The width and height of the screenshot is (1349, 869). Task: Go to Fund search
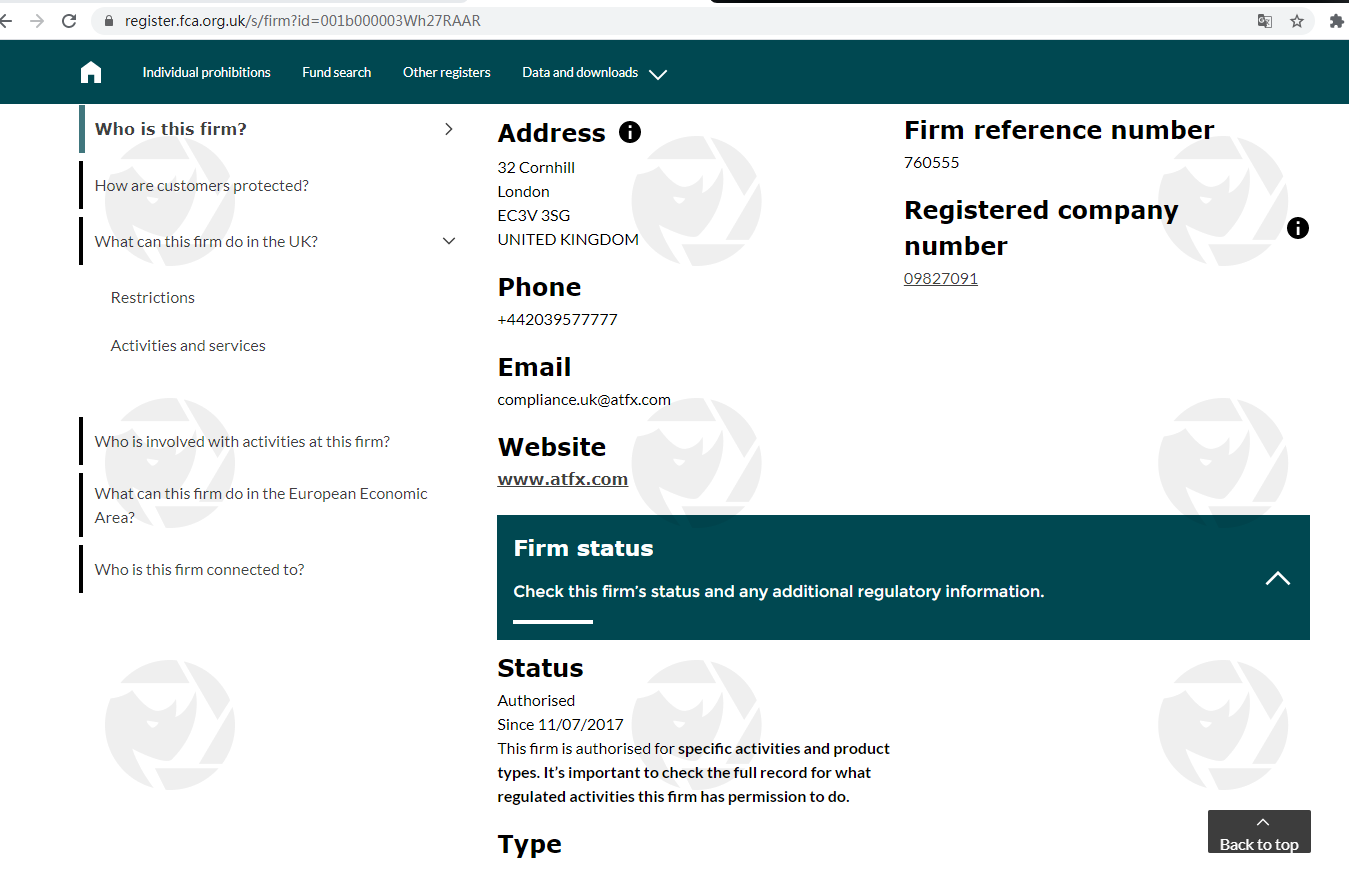(x=336, y=73)
